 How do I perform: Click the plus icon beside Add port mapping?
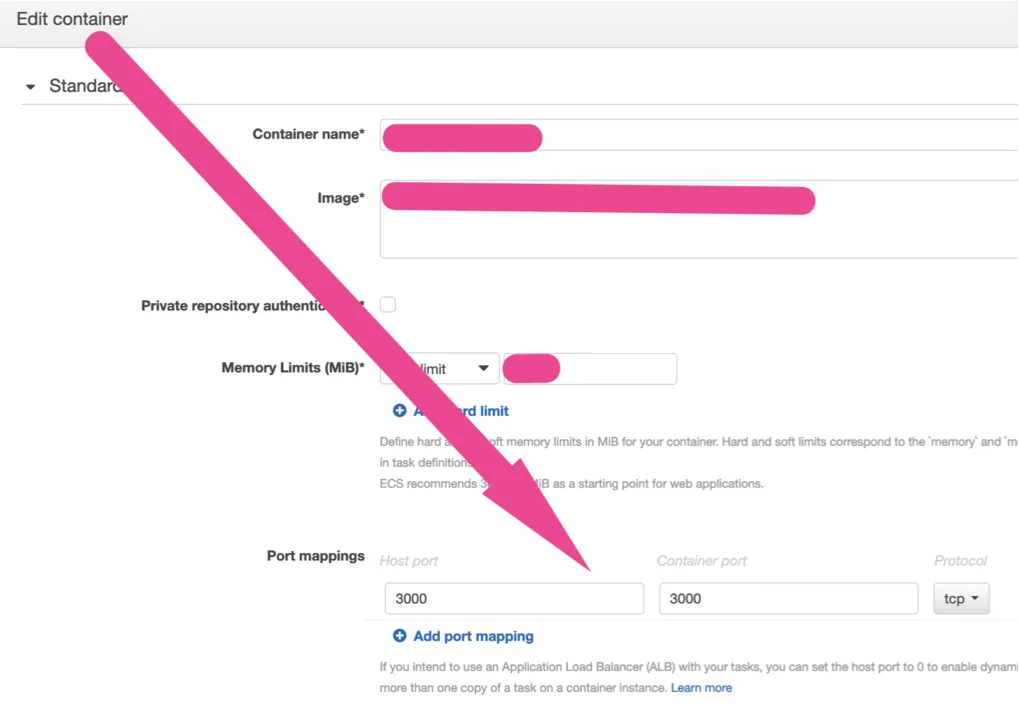pyautogui.click(x=400, y=636)
